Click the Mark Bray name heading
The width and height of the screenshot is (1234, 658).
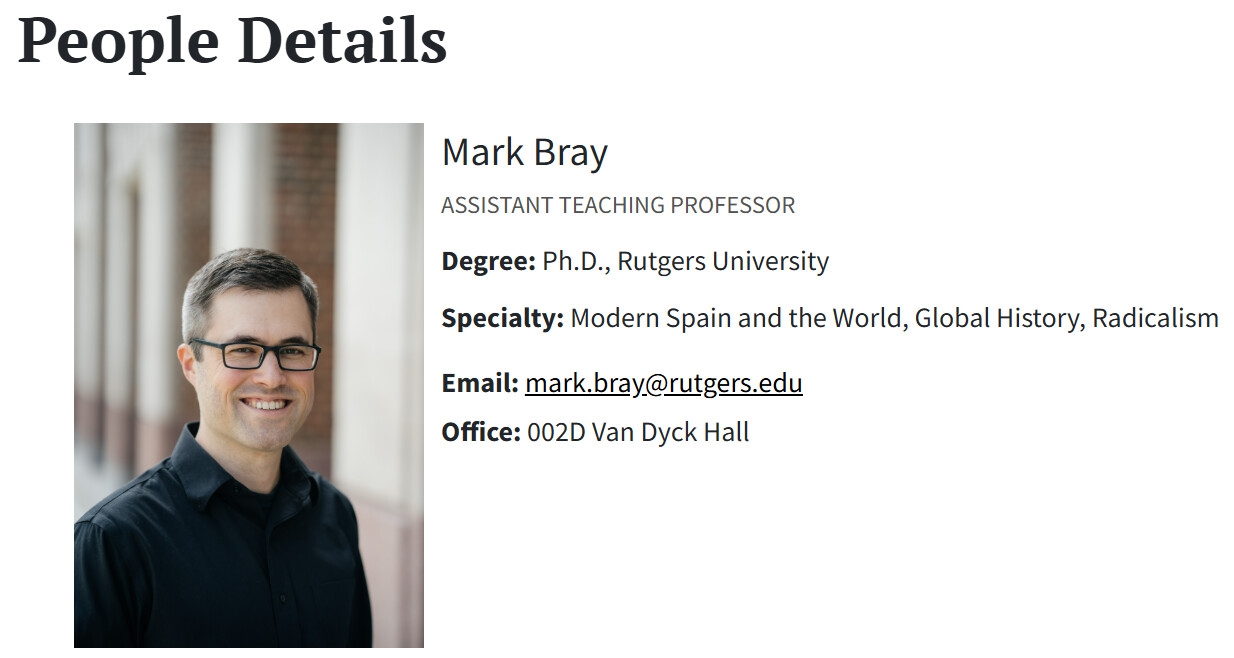coord(524,153)
